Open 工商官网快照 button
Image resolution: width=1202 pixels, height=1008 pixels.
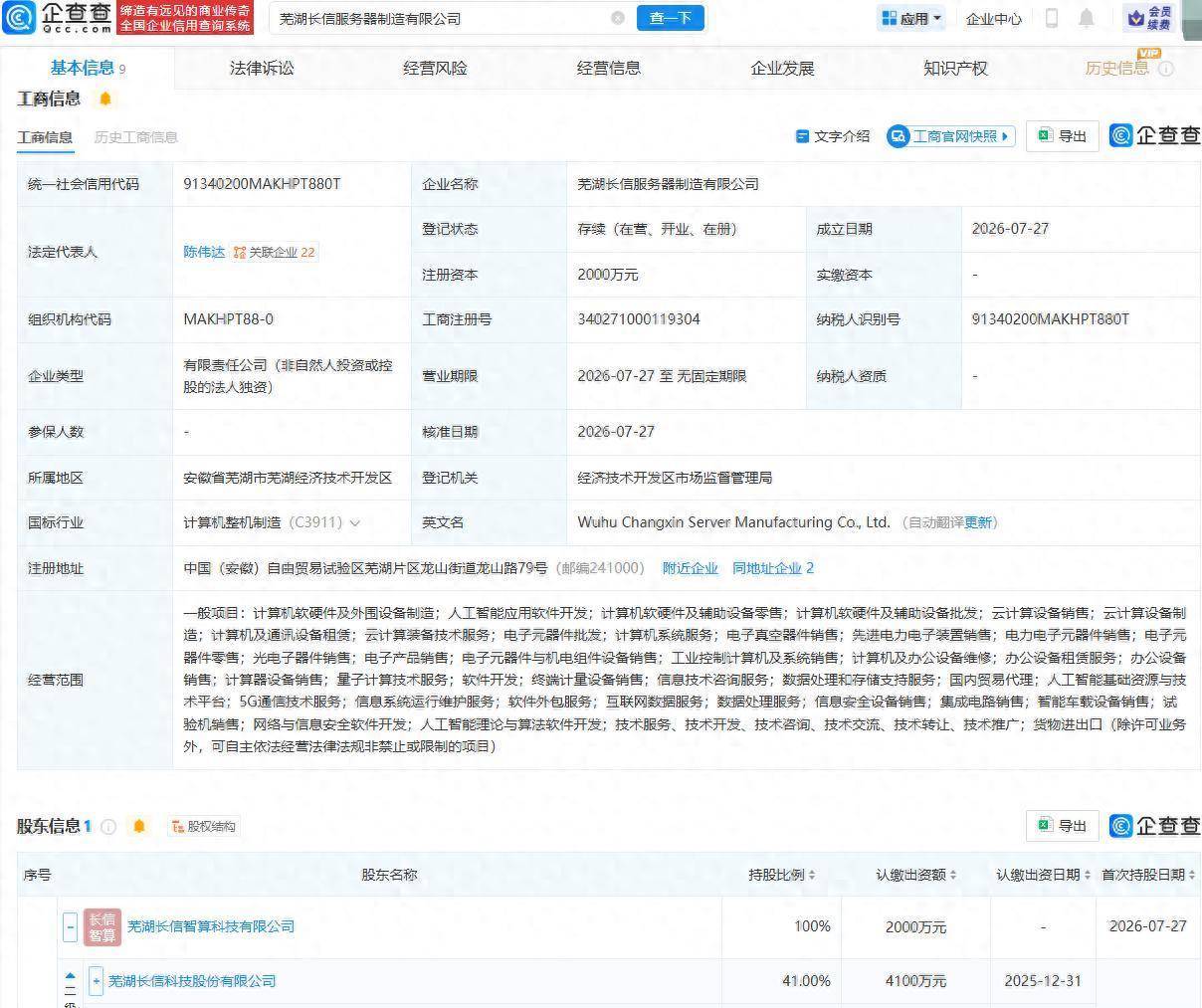tap(950, 136)
